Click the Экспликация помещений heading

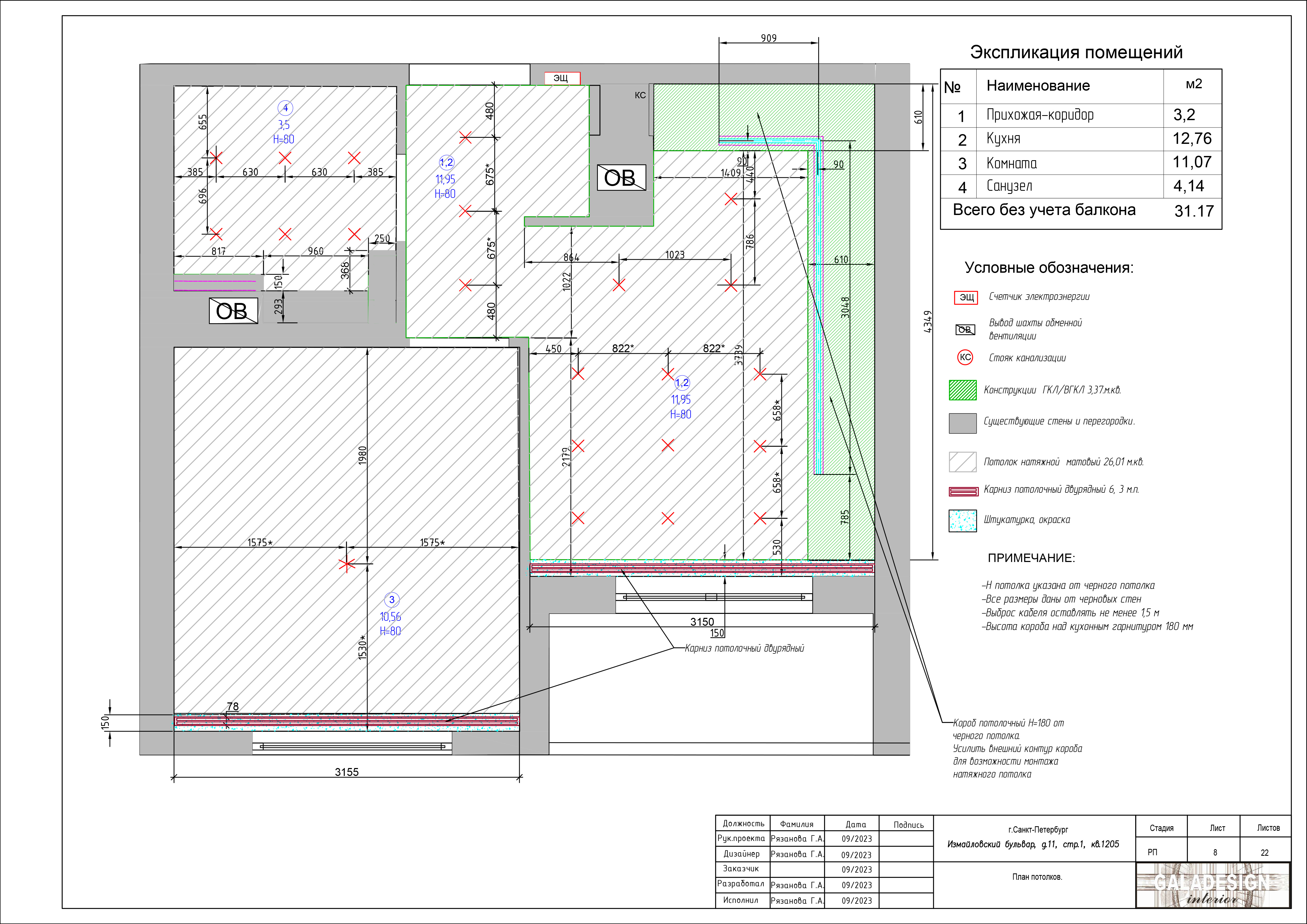coord(1076,52)
